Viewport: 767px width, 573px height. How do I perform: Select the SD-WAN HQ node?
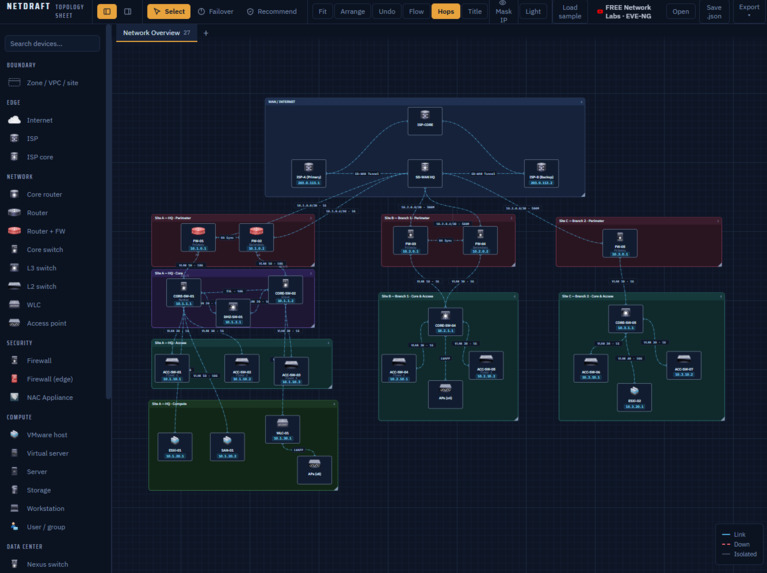425,173
